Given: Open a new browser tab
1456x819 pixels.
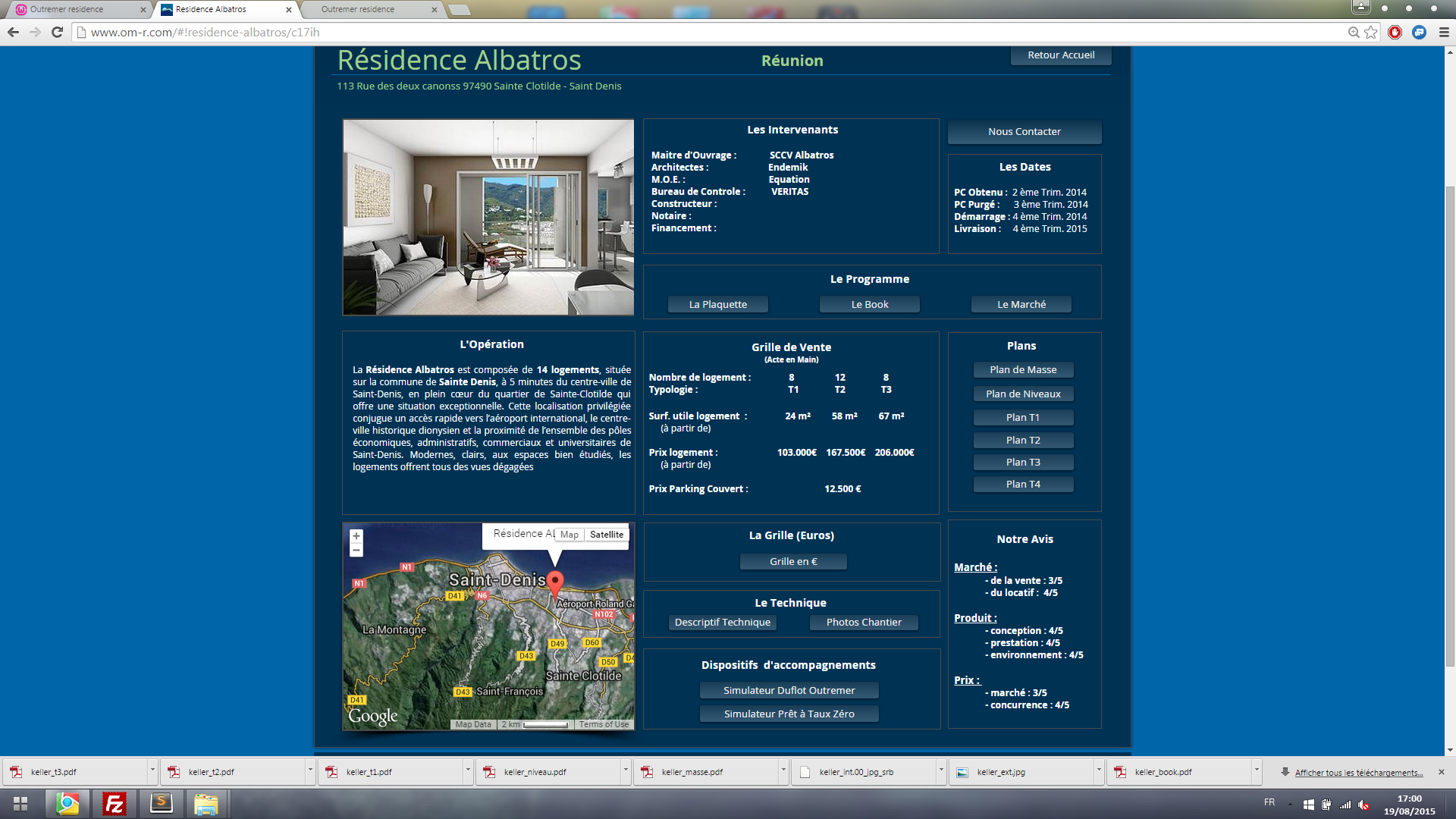Looking at the screenshot, I should click(x=460, y=10).
